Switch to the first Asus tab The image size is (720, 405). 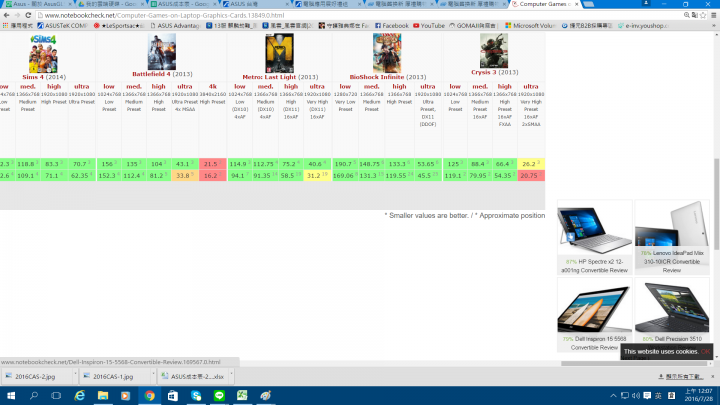coord(39,4)
